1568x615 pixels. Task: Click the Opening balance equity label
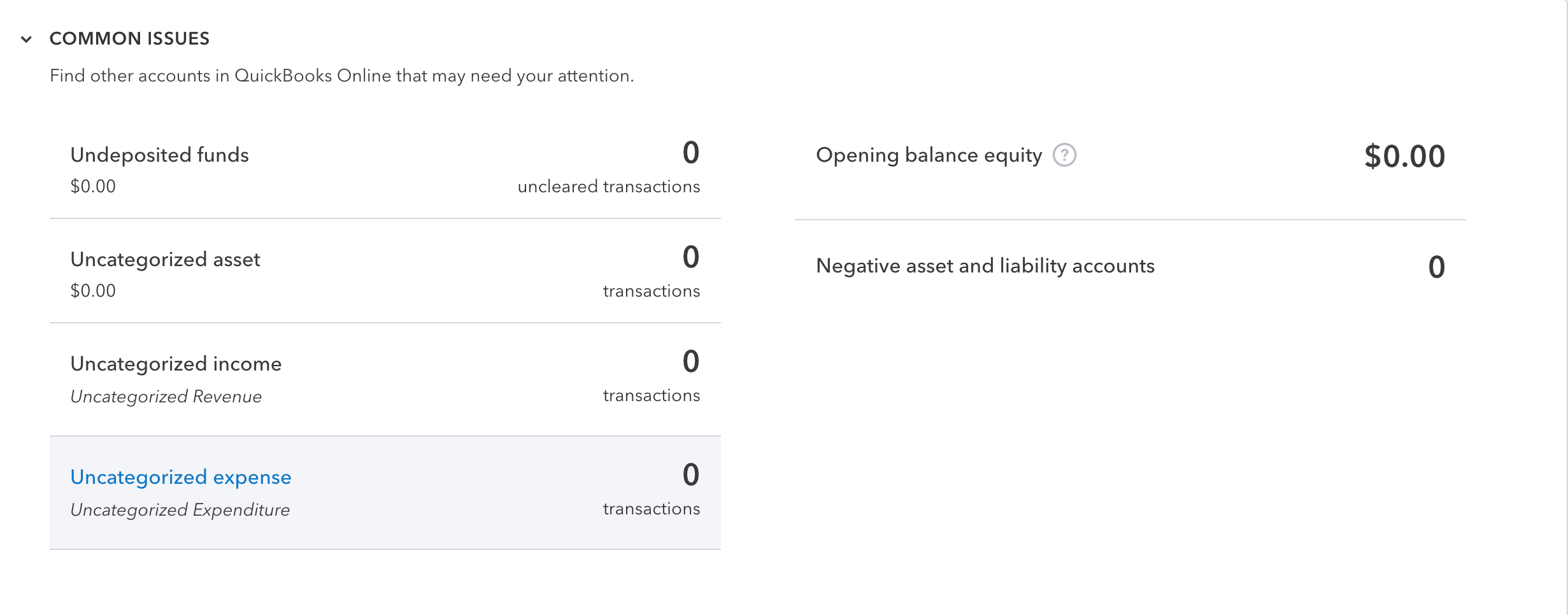[x=929, y=155]
